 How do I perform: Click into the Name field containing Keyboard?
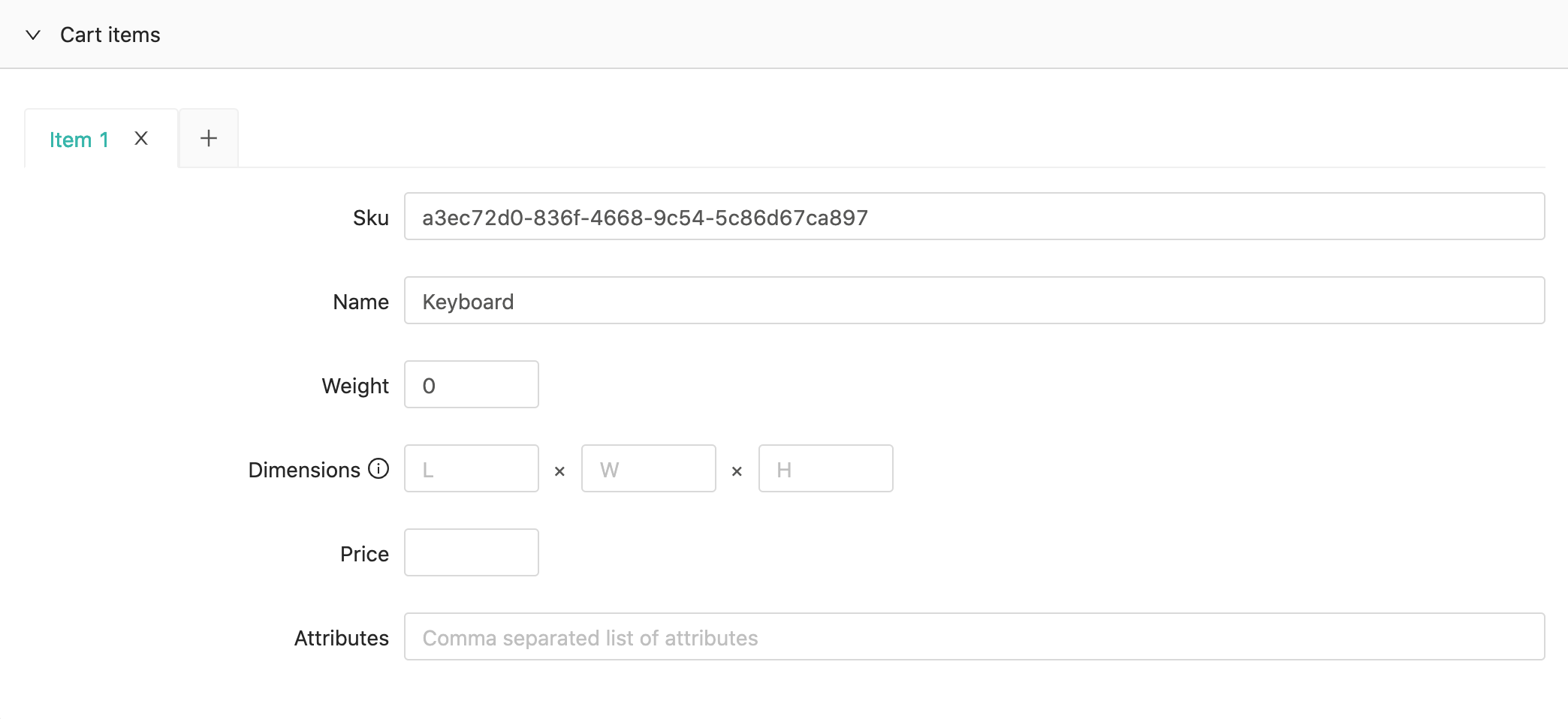pyautogui.click(x=974, y=300)
